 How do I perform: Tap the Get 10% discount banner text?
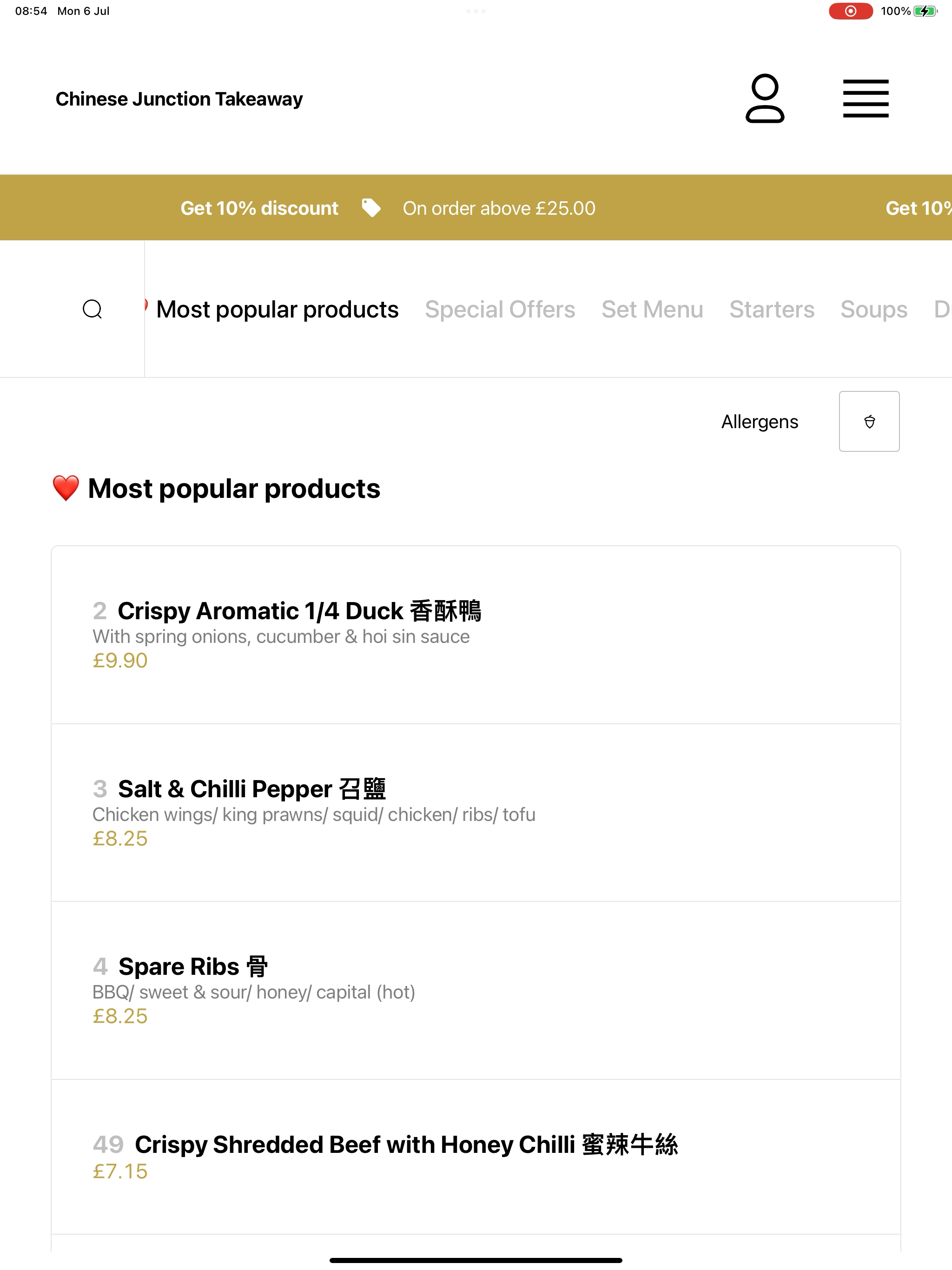[x=259, y=208]
